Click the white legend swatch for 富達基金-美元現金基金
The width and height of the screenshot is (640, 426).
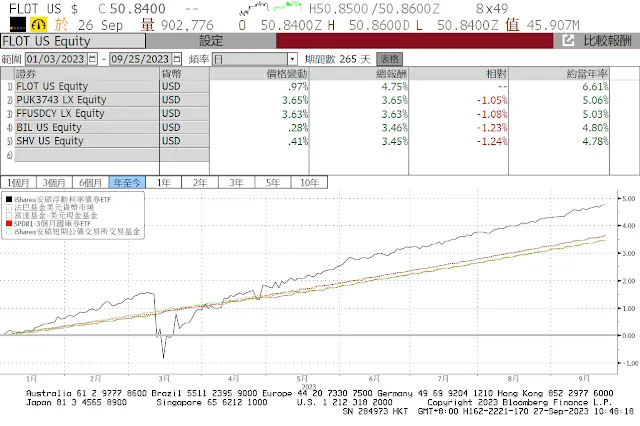point(9,215)
